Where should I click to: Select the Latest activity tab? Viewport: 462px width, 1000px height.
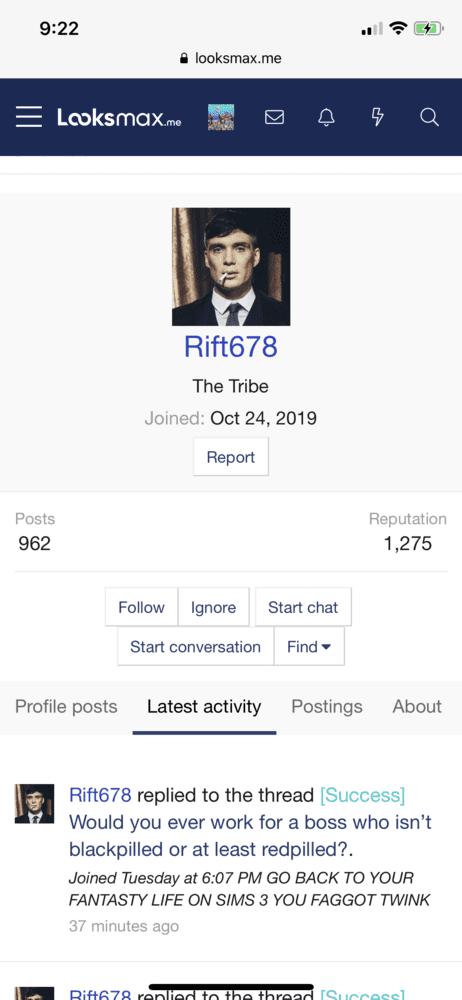[x=204, y=707]
